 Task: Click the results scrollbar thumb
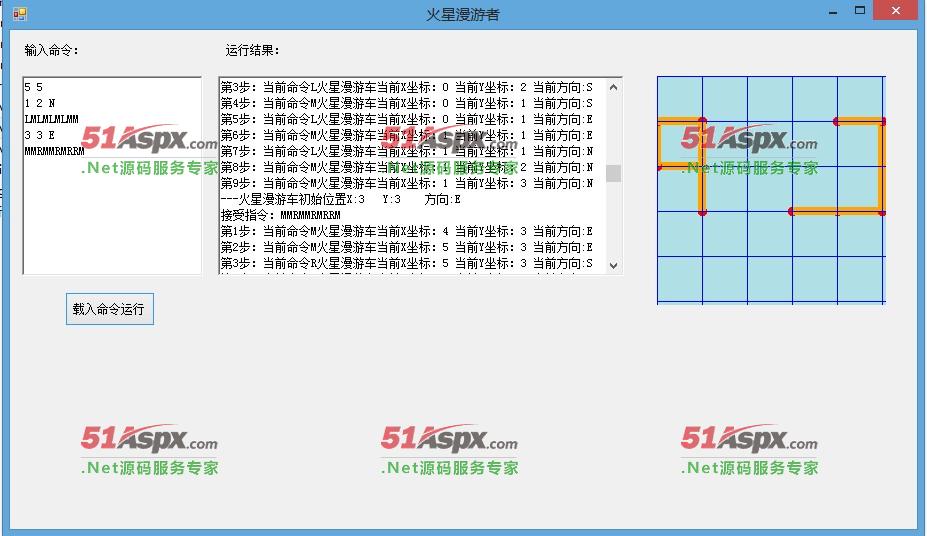(614, 173)
